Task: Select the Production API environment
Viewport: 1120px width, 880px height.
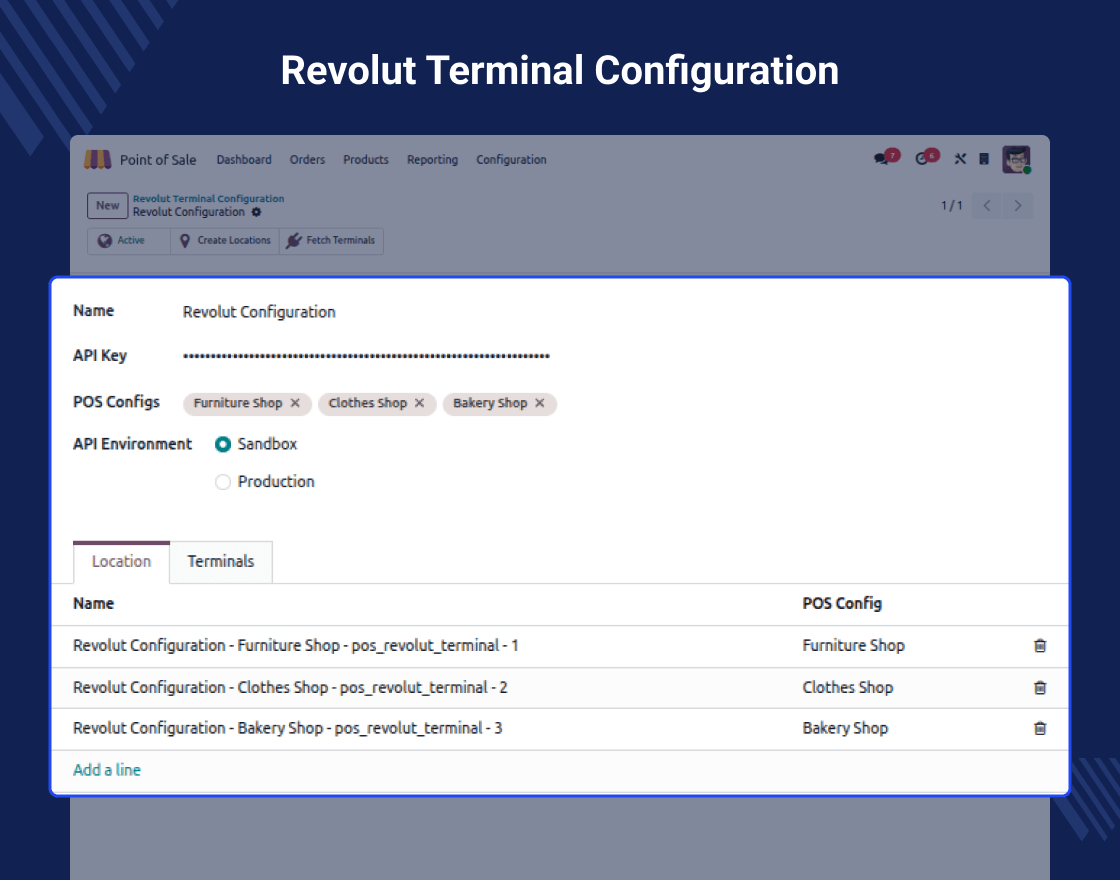Action: (223, 482)
